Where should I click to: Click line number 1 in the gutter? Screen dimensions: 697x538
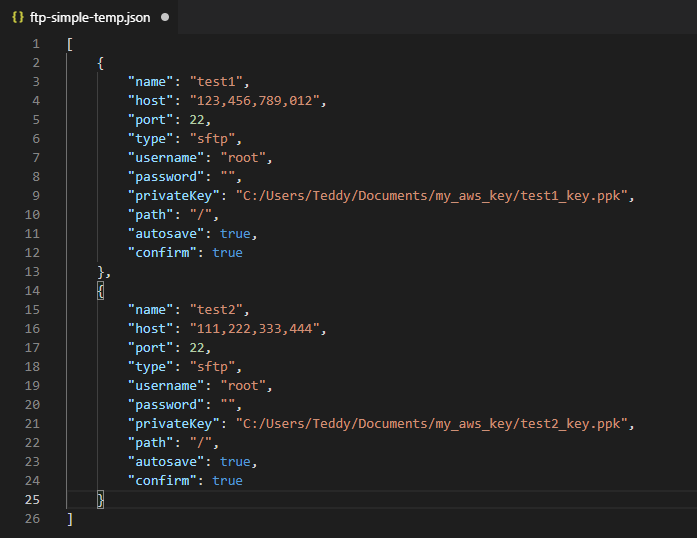point(36,44)
